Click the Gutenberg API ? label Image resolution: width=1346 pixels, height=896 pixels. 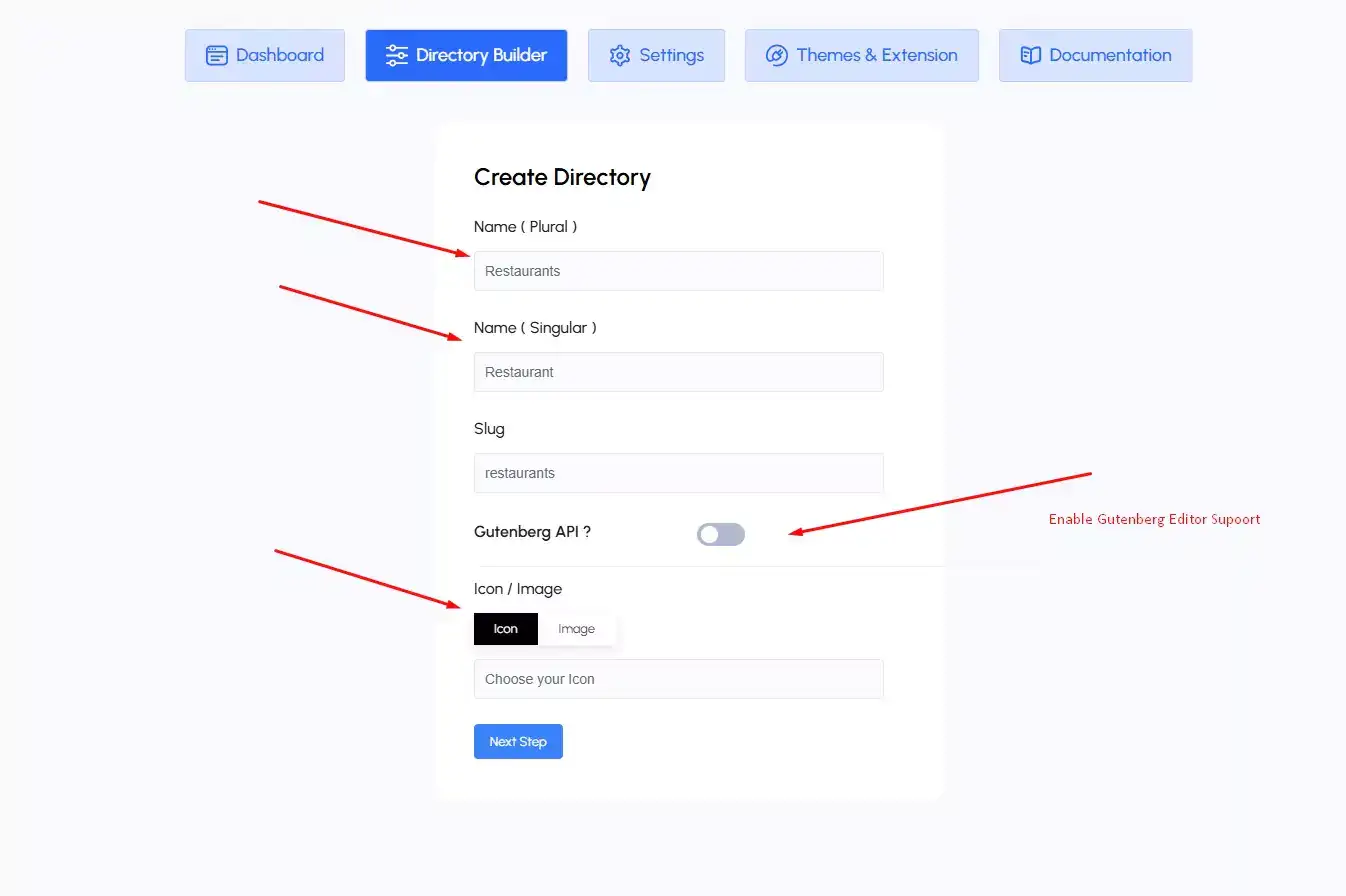pos(532,532)
